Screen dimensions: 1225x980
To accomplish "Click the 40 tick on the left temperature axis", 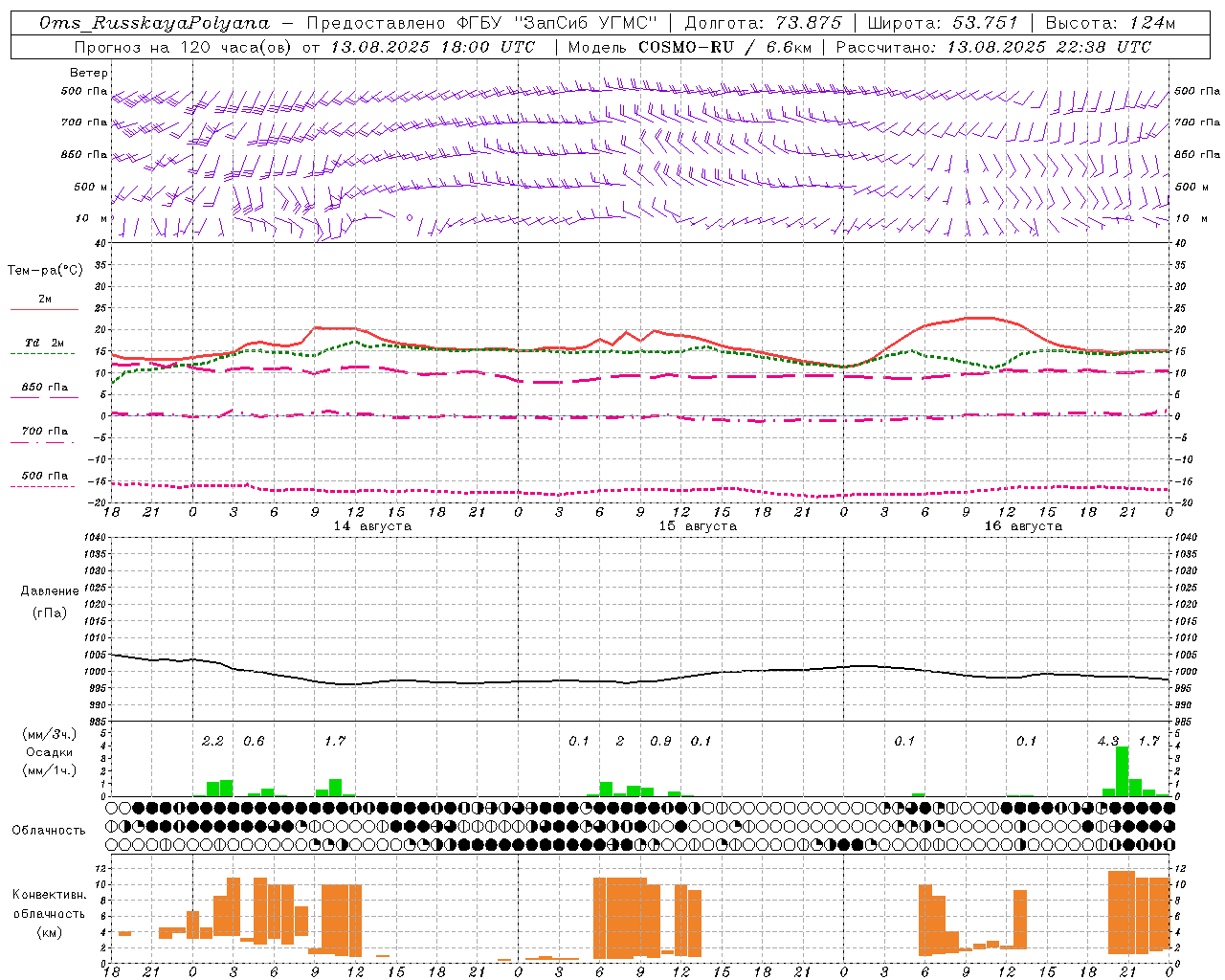I will (100, 243).
